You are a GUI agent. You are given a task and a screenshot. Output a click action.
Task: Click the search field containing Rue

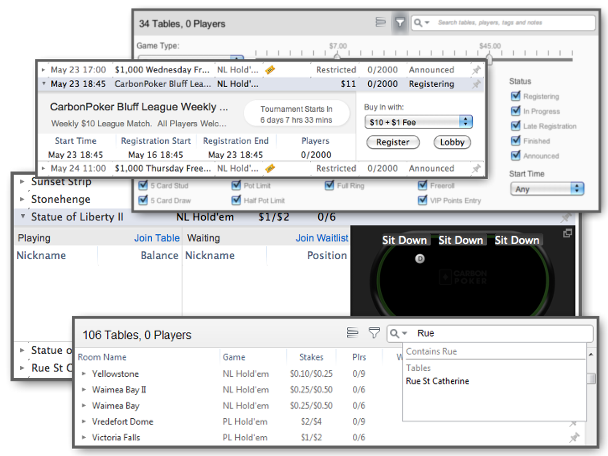click(490, 333)
